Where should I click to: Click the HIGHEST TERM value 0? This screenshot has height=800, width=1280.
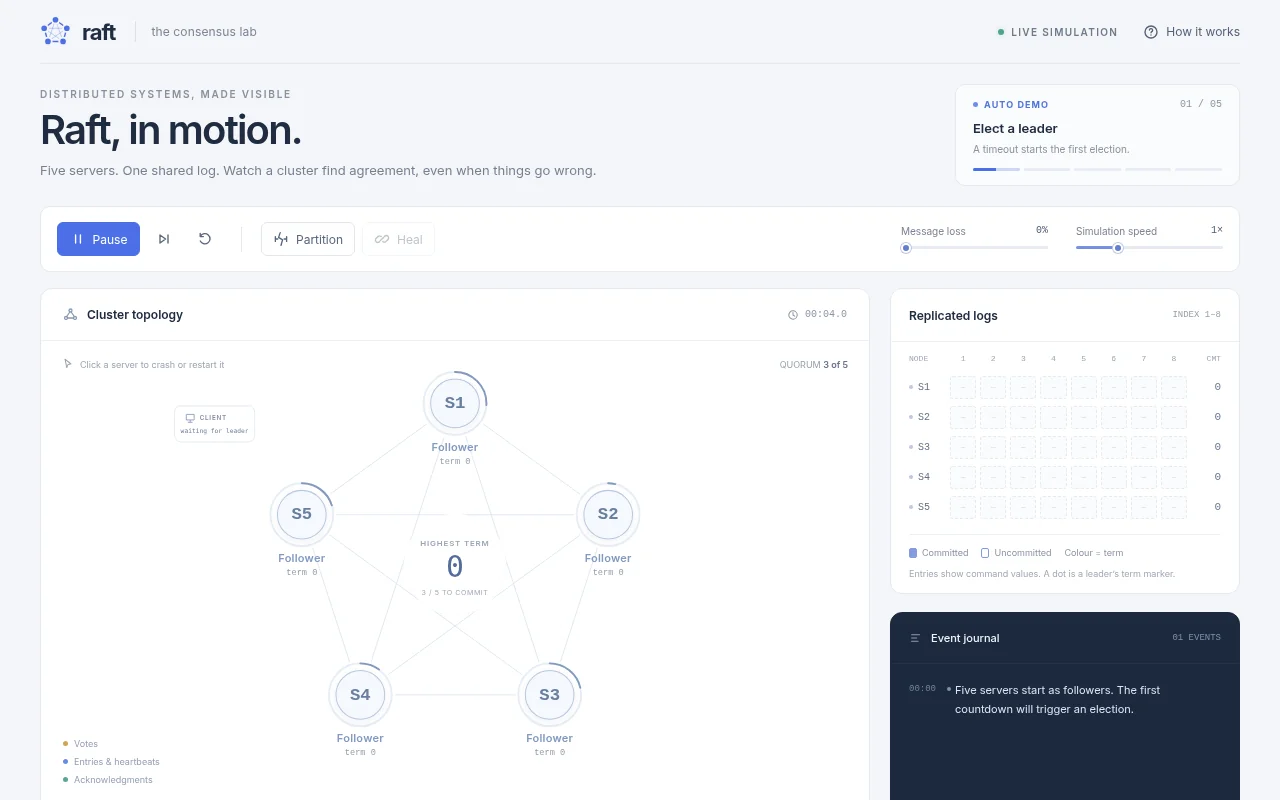[455, 567]
